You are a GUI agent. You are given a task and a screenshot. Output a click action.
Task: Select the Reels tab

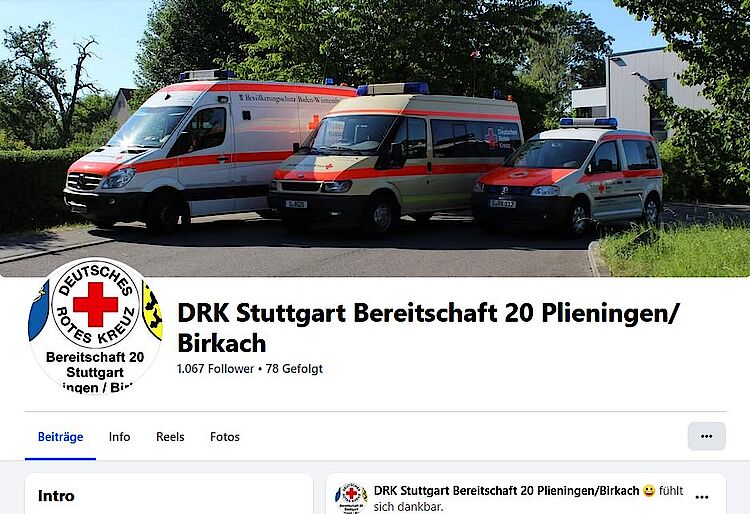(170, 437)
